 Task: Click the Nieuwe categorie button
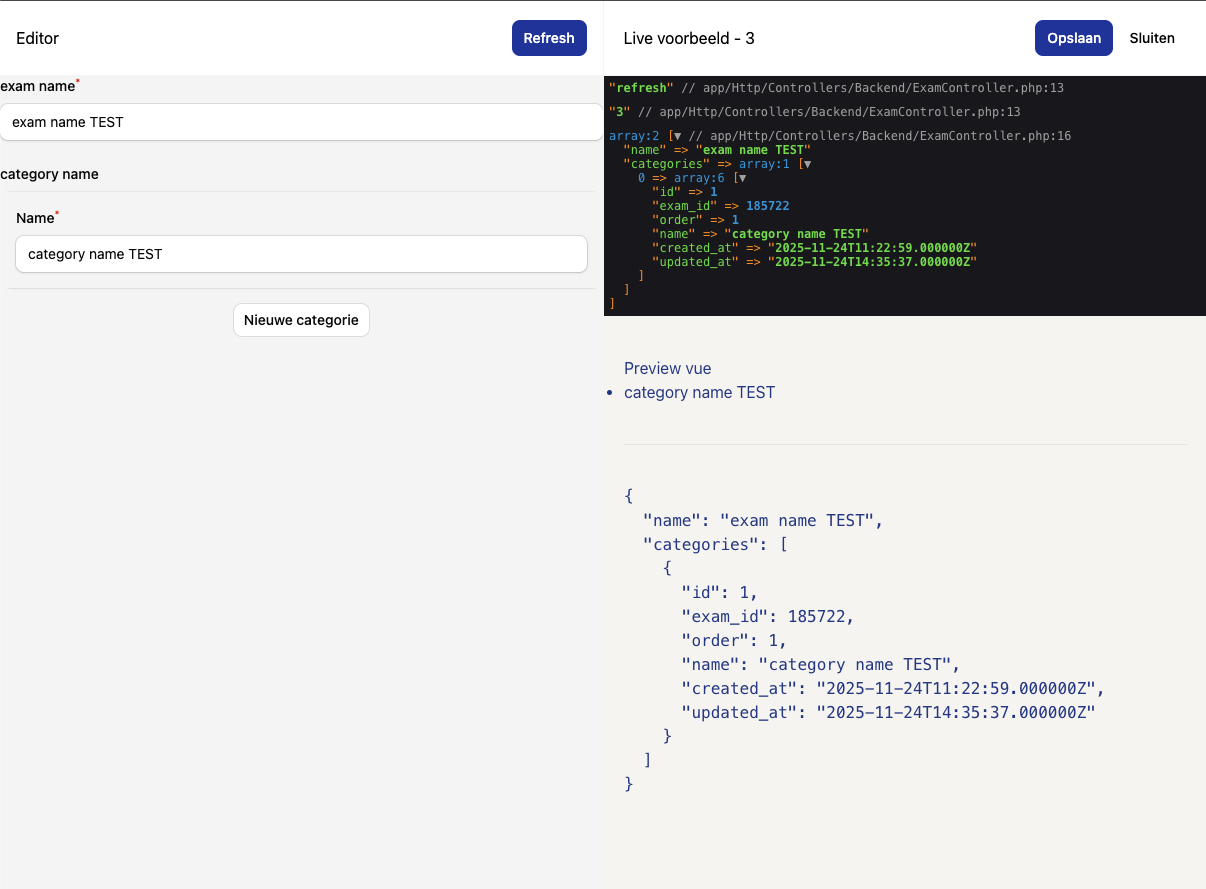(301, 319)
